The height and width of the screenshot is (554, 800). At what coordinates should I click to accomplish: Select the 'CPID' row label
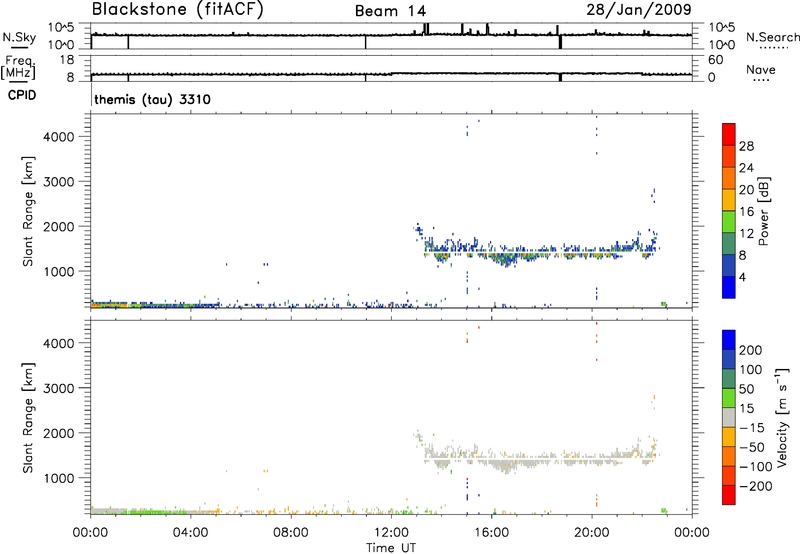click(22, 95)
